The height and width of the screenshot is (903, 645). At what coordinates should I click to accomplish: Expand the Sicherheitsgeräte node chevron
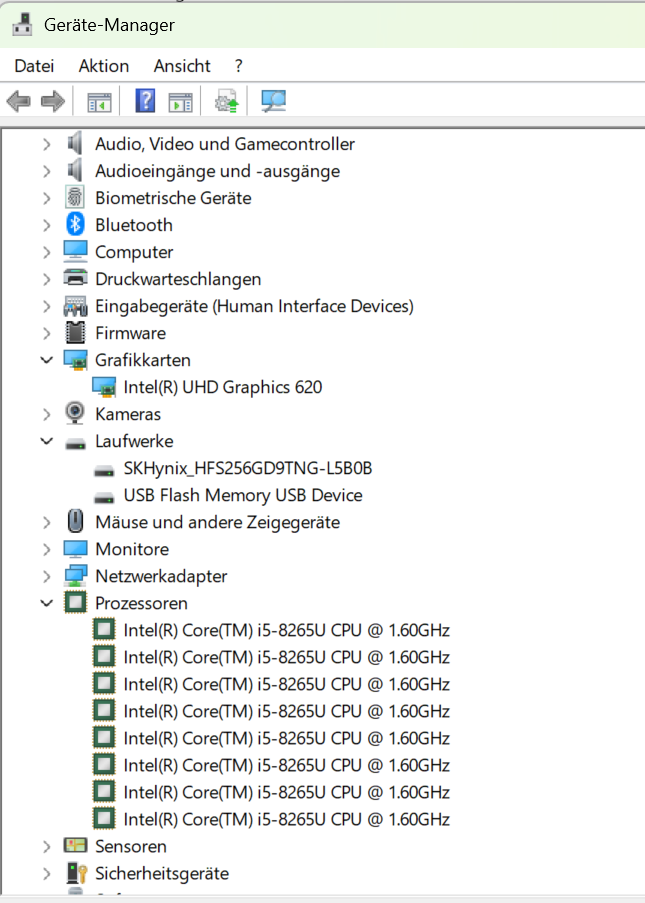(47, 873)
